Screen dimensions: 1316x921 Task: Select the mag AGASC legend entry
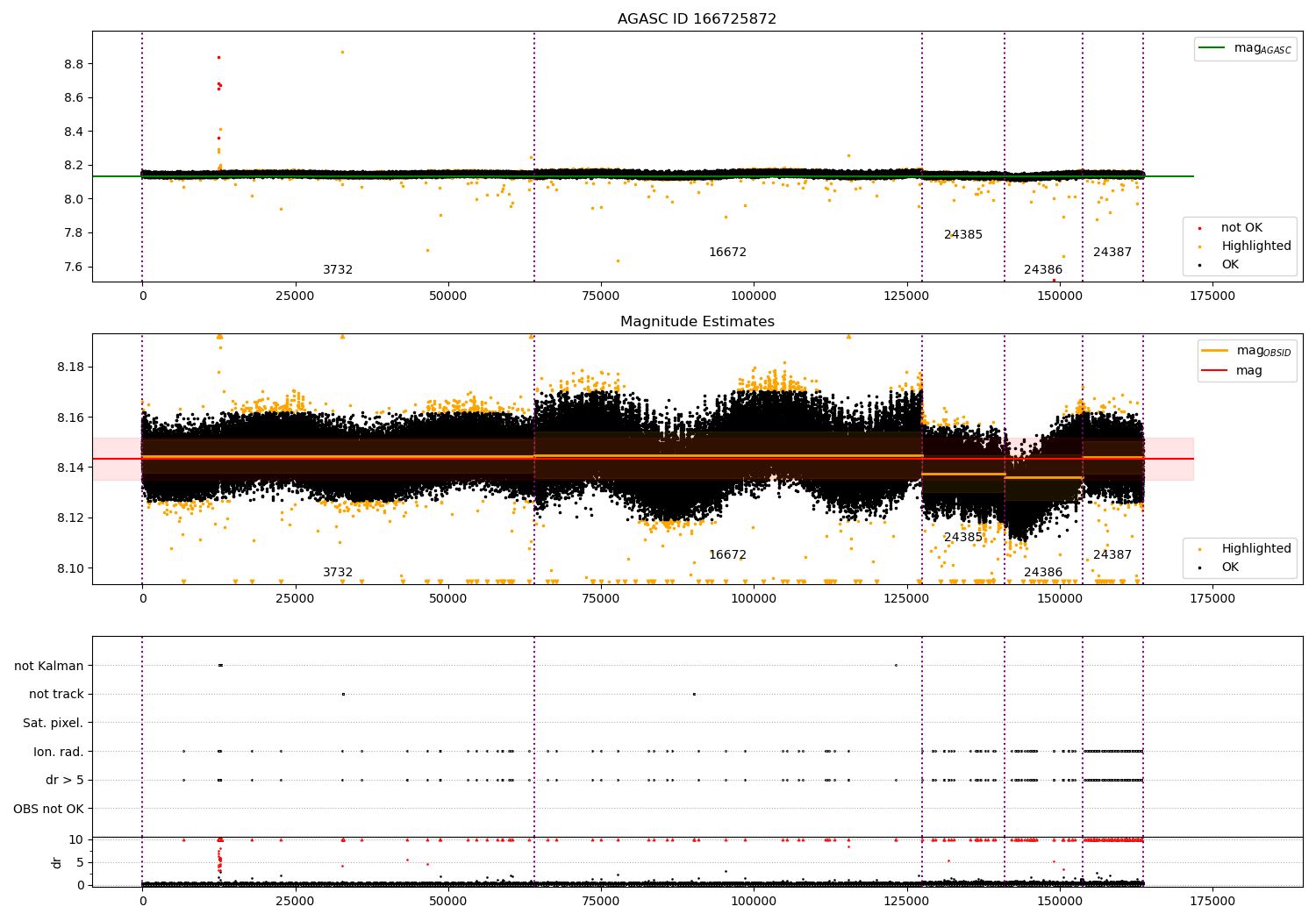(x=1245, y=48)
